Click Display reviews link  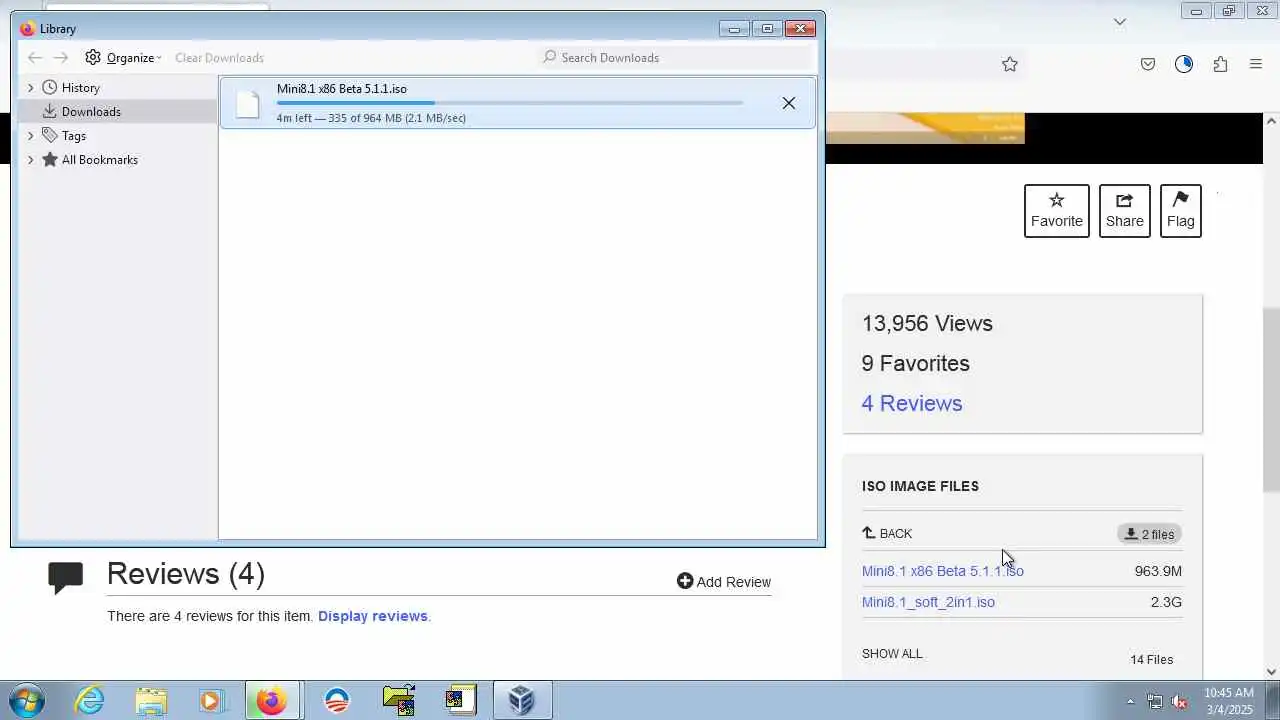tap(372, 616)
